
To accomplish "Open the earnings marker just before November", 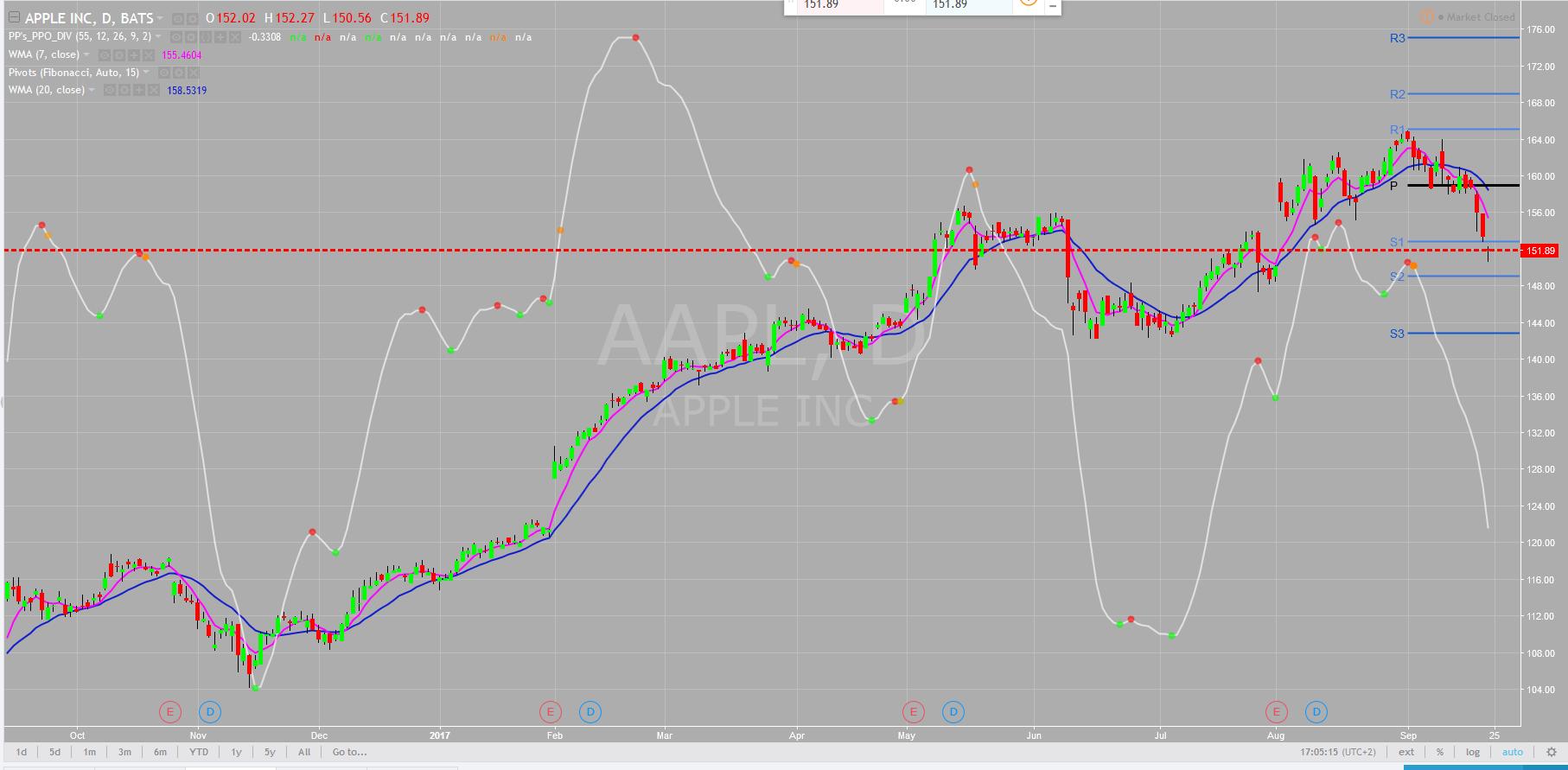I will coord(169,712).
